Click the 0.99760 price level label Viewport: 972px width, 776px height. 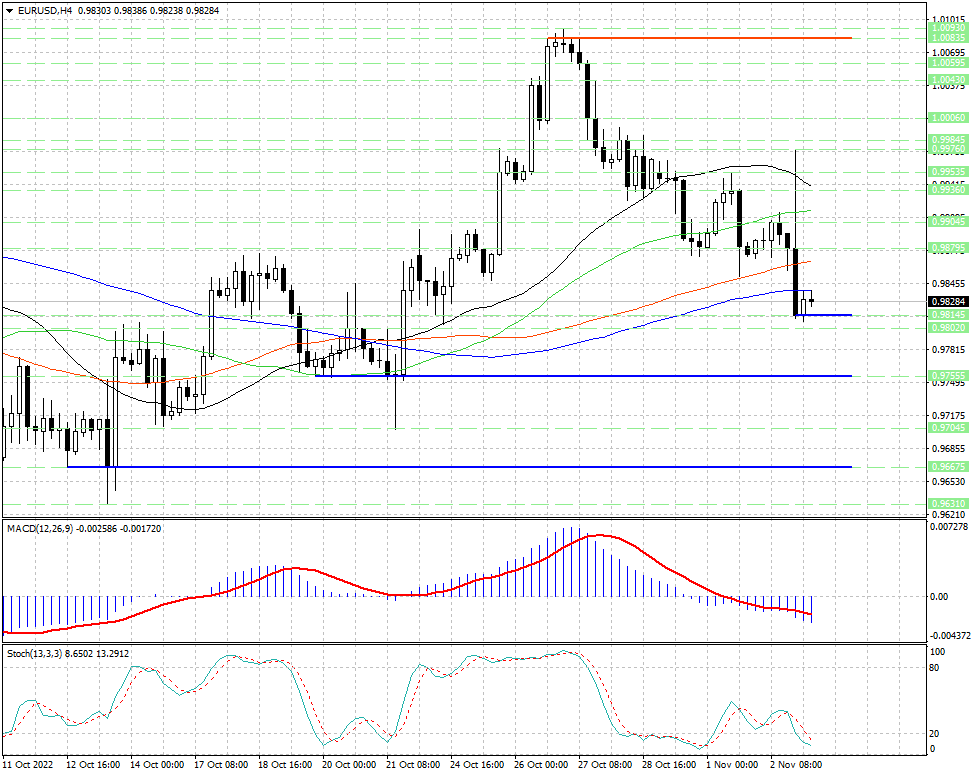(948, 149)
